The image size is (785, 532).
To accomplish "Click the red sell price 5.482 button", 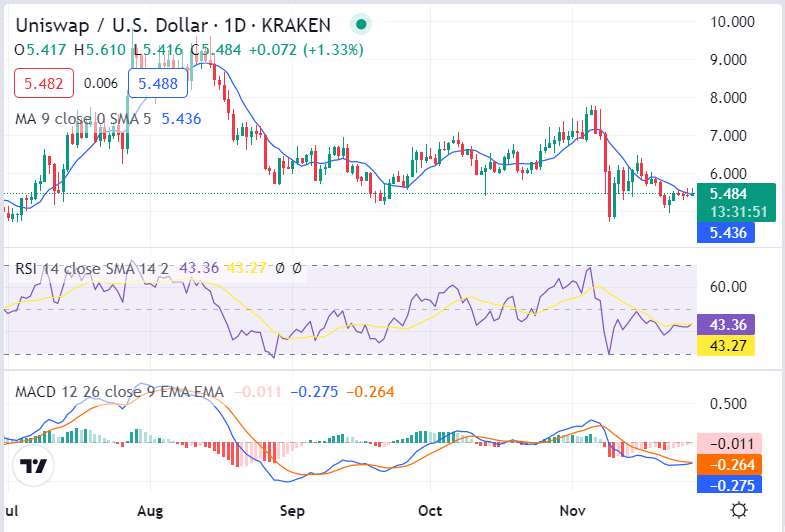I will click(44, 83).
